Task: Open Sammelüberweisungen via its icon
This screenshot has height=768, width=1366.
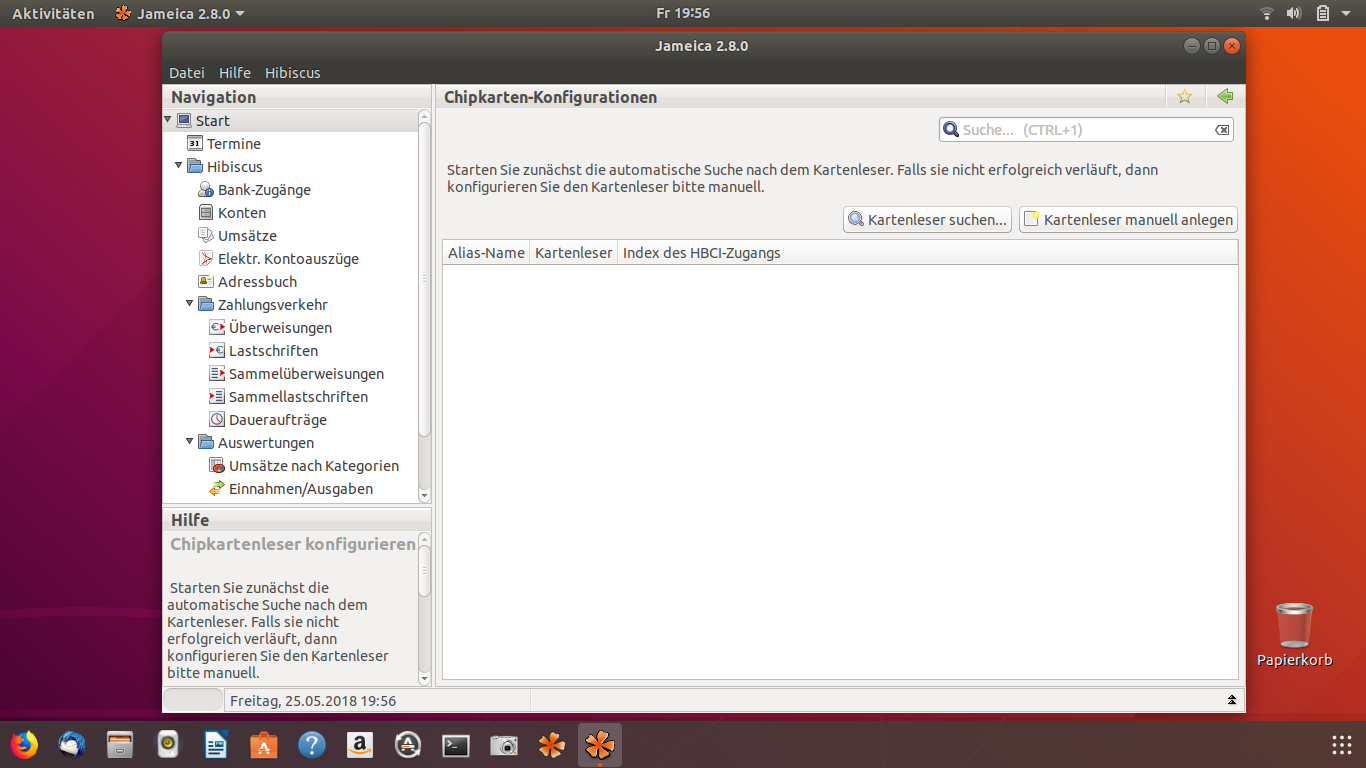Action: coord(217,374)
